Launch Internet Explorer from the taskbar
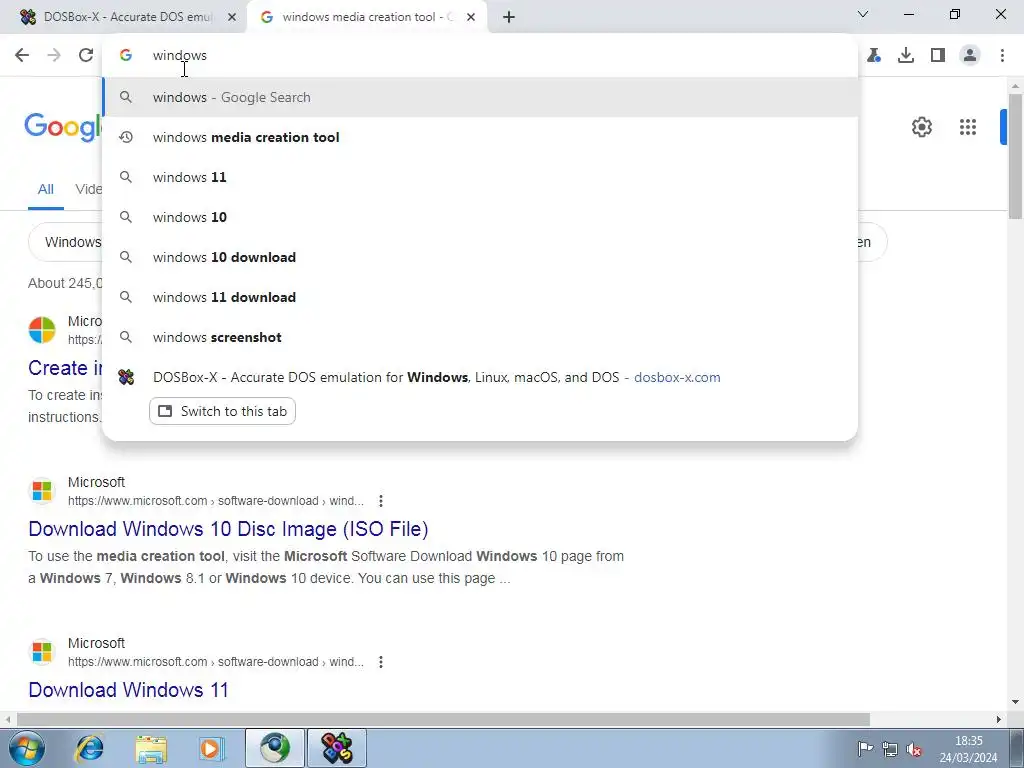Image resolution: width=1024 pixels, height=768 pixels. 89,748
